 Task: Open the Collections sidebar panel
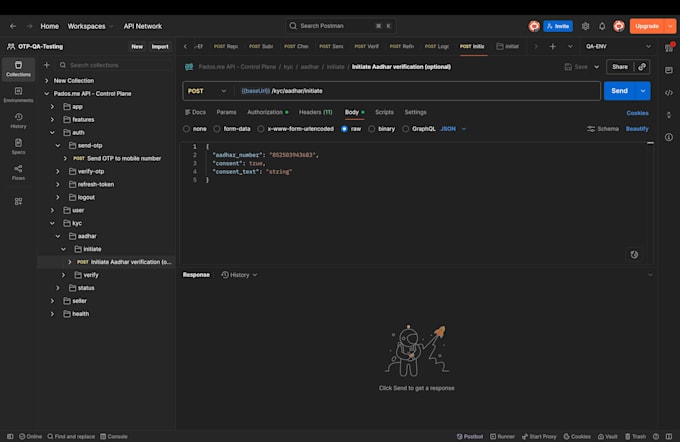[x=18, y=69]
